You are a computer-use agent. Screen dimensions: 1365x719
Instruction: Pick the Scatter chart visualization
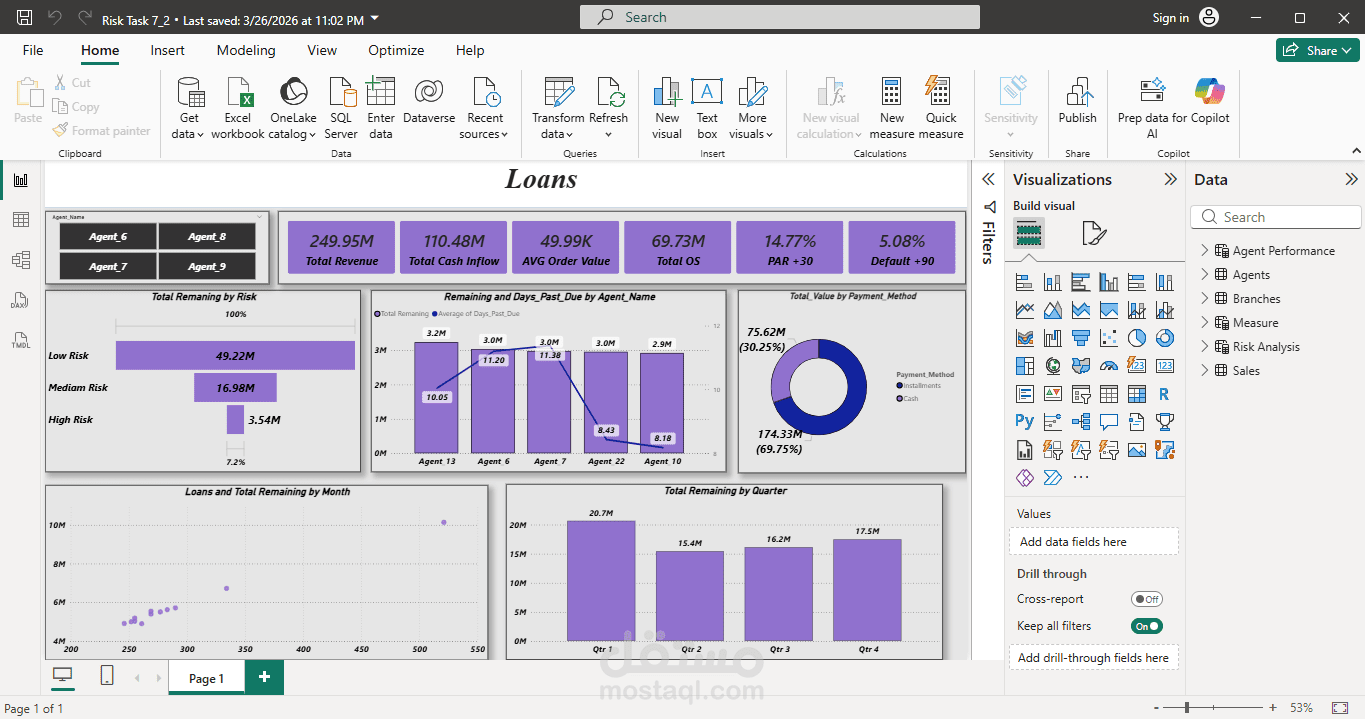click(x=1108, y=338)
